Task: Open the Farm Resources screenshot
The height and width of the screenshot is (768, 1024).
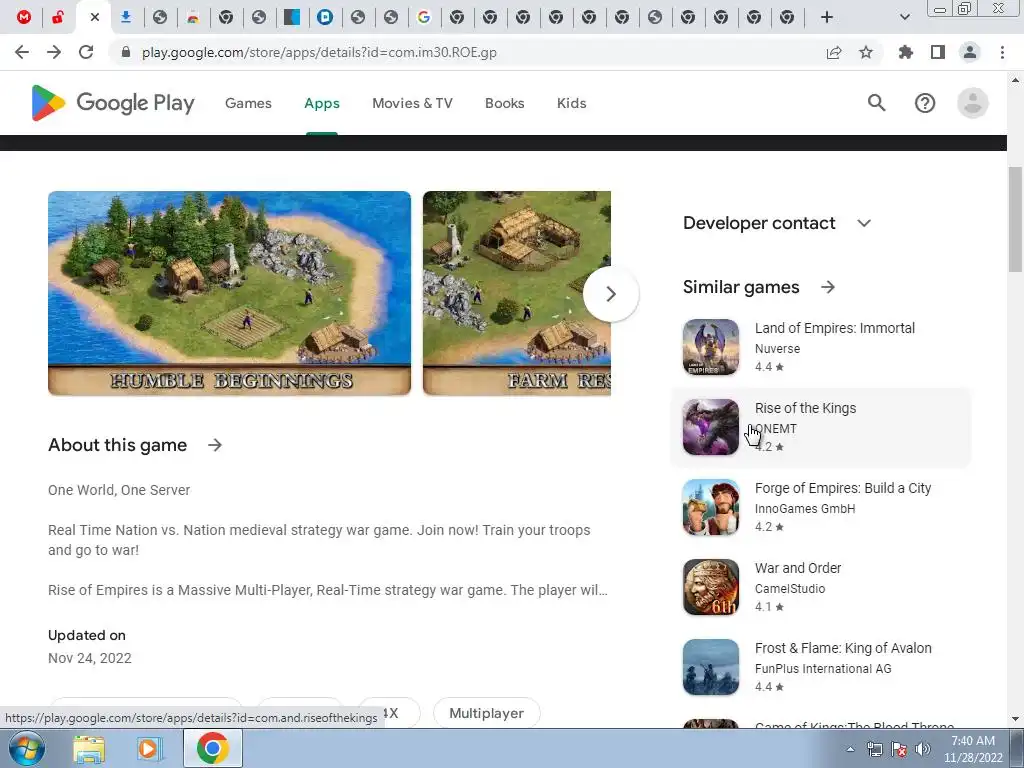Action: [517, 293]
